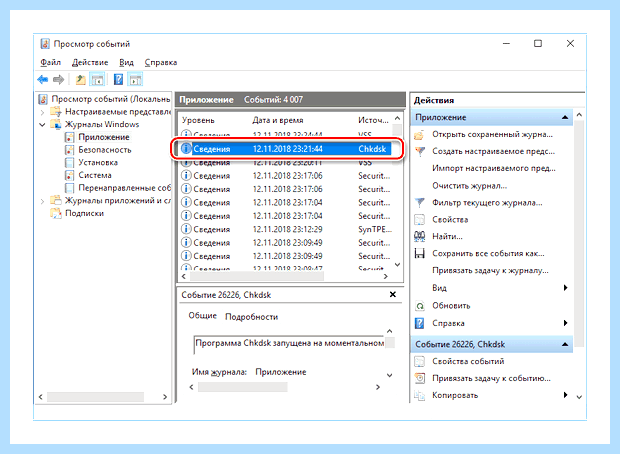The height and width of the screenshot is (454, 620).
Task: Click the Event Viewer app icon in the title bar
Action: (45, 44)
